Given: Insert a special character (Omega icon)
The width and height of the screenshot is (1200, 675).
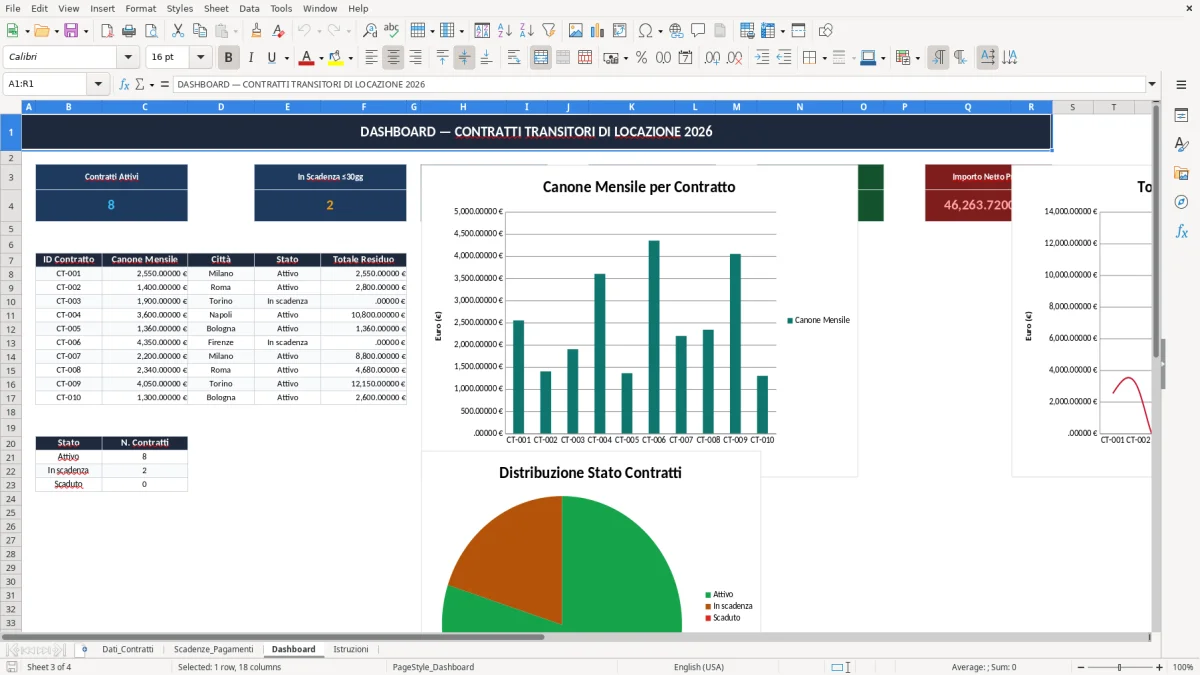Looking at the screenshot, I should tap(645, 31).
